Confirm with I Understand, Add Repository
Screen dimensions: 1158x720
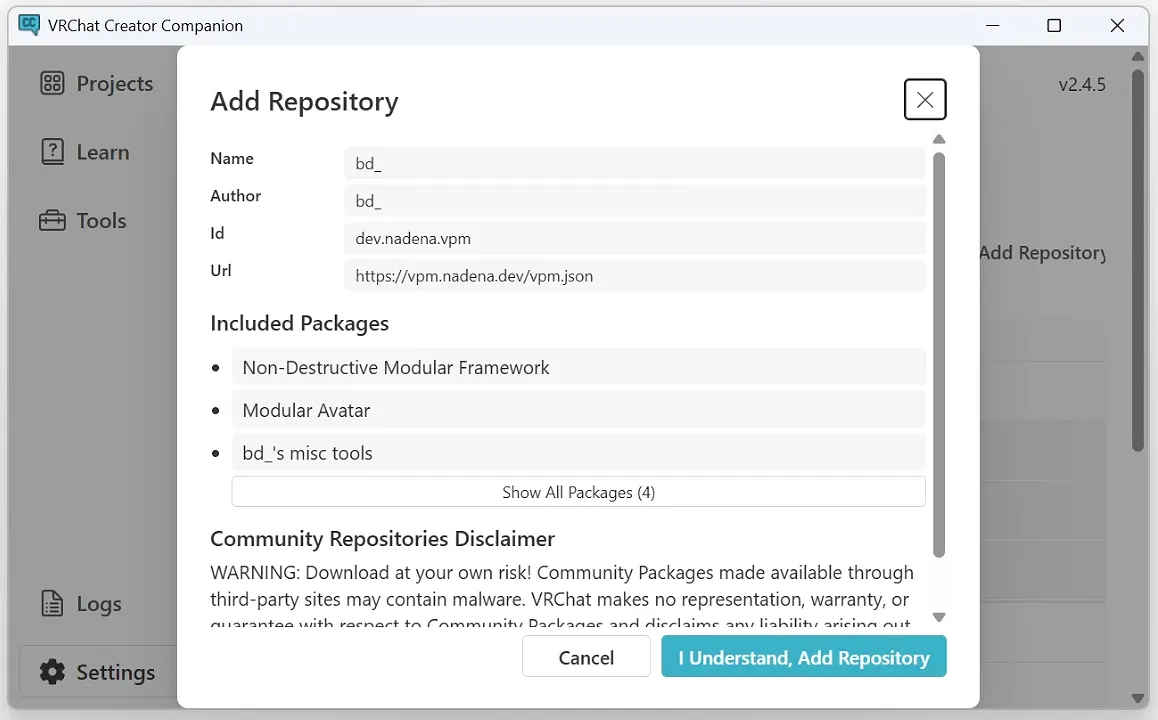click(804, 656)
